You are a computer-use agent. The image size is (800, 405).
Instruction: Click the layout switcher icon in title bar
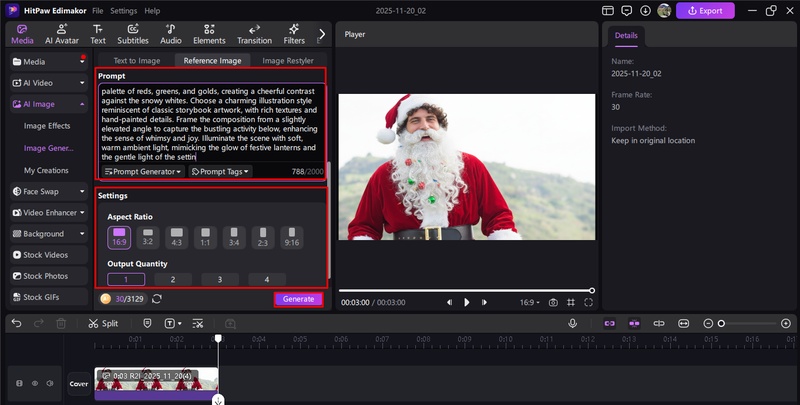607,11
